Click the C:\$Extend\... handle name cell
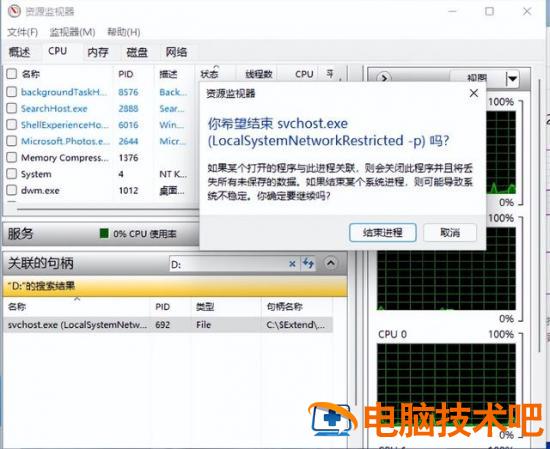 pyautogui.click(x=296, y=325)
